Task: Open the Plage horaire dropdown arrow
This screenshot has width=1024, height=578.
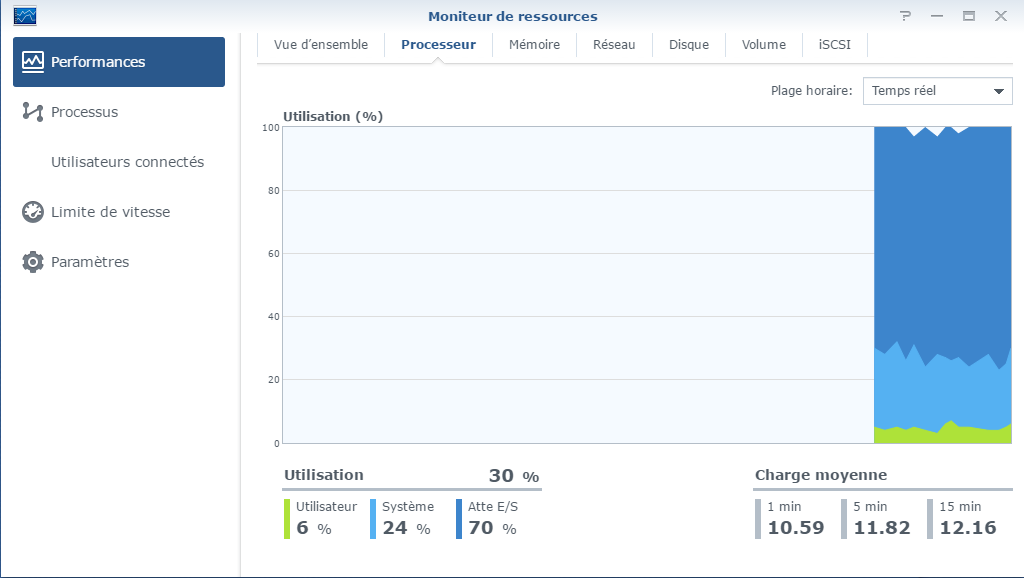Action: tap(998, 91)
